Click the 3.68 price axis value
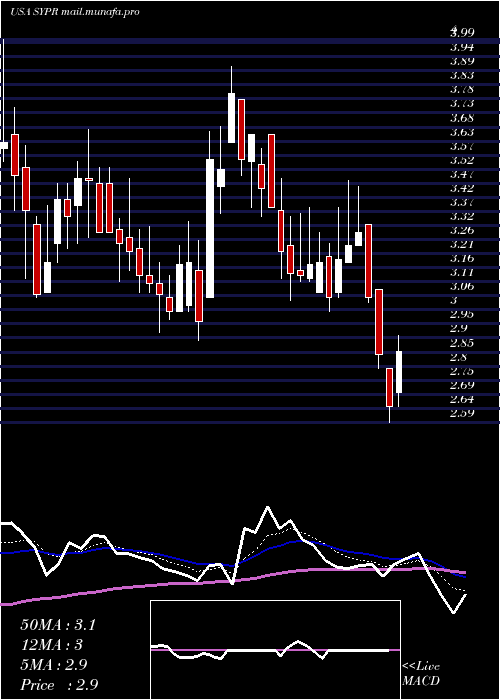Viewport: 500px width, 700px height. coord(462,117)
